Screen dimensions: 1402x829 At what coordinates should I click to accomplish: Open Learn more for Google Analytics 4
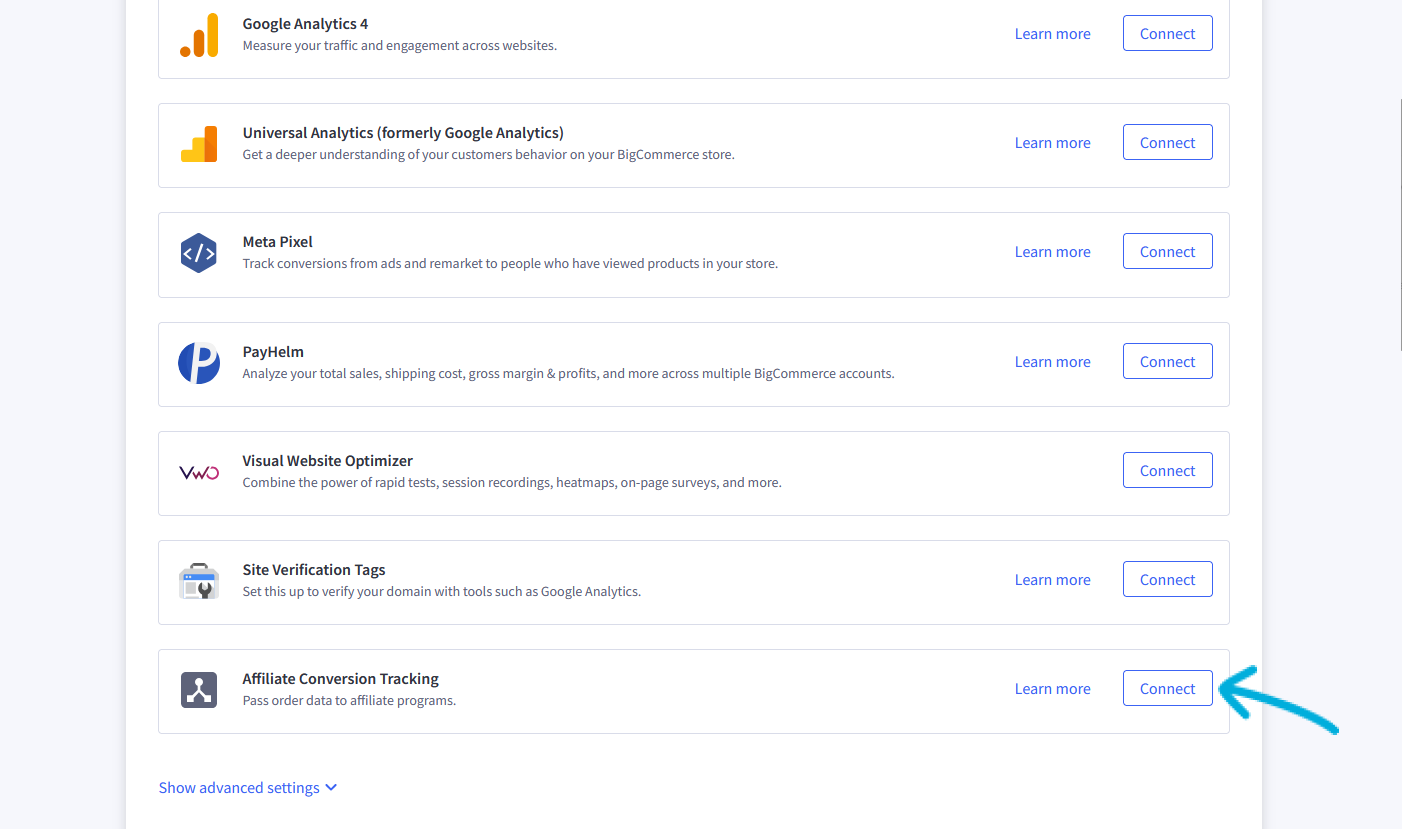tap(1052, 33)
